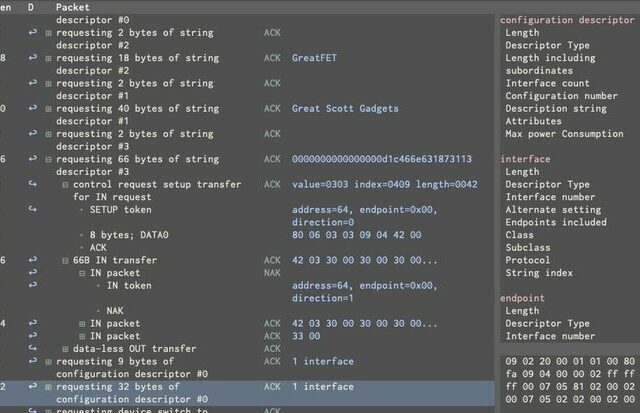Select 'Configuration number' field in details panel
The width and height of the screenshot is (640, 413).
click(x=555, y=96)
